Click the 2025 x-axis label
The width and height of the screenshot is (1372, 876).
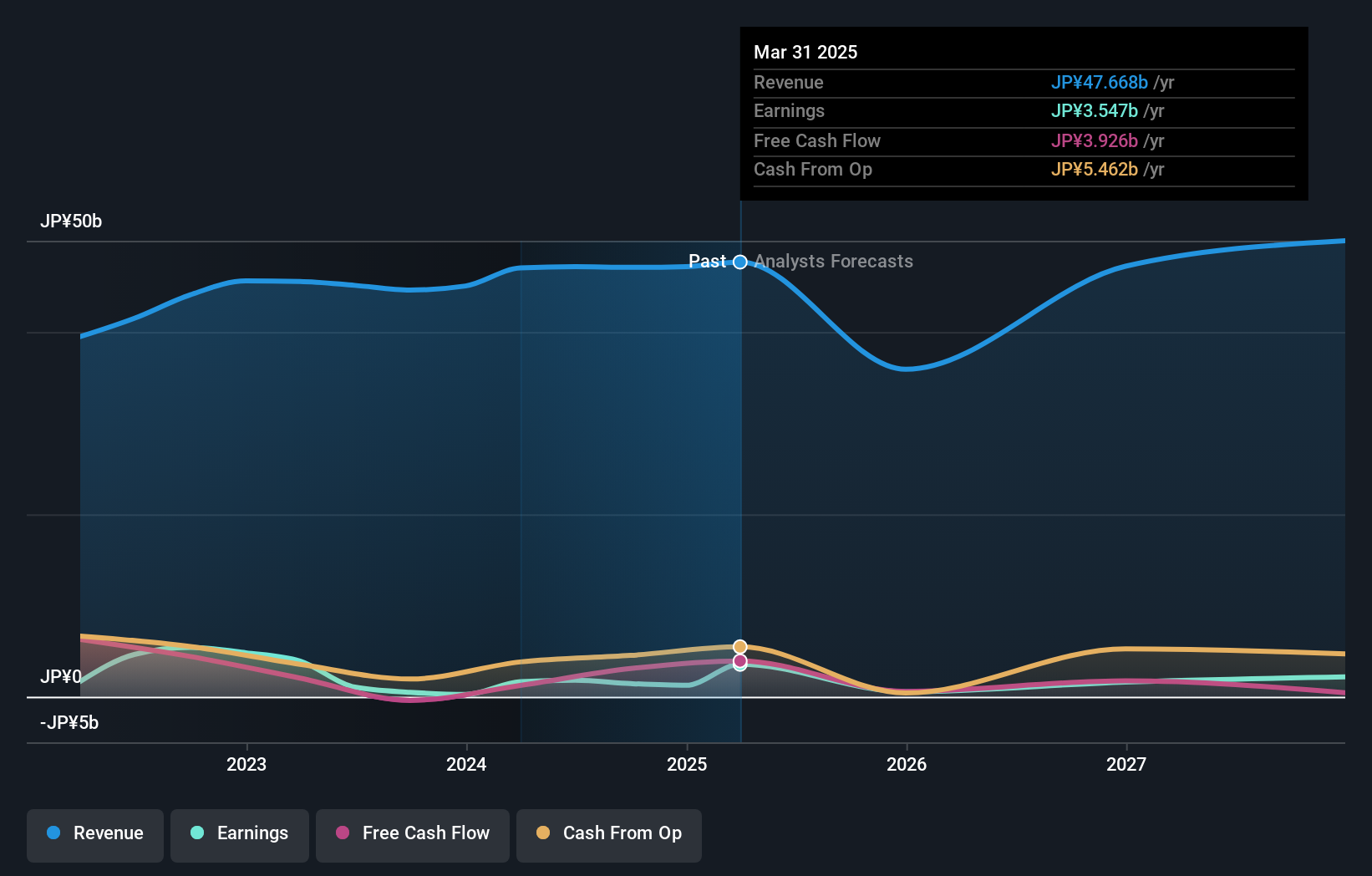click(x=687, y=764)
